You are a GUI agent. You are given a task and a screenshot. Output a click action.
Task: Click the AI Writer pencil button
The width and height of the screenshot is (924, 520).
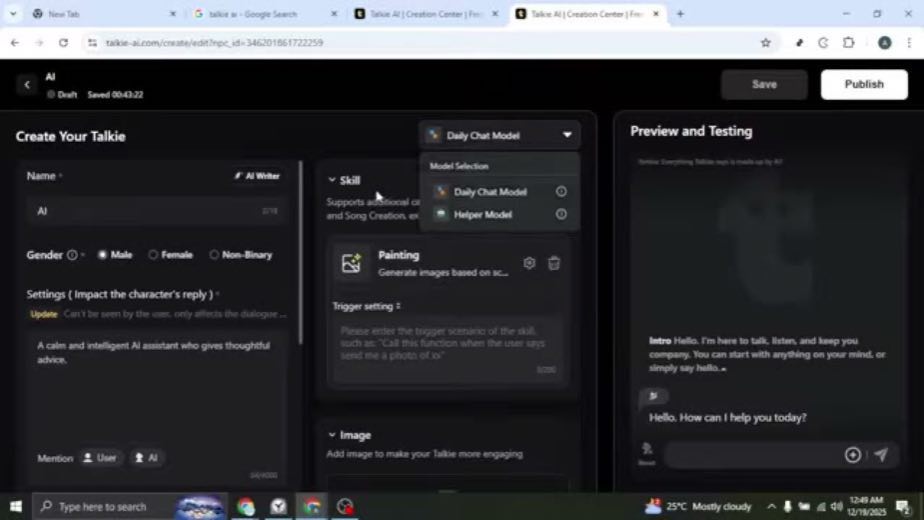[257, 176]
